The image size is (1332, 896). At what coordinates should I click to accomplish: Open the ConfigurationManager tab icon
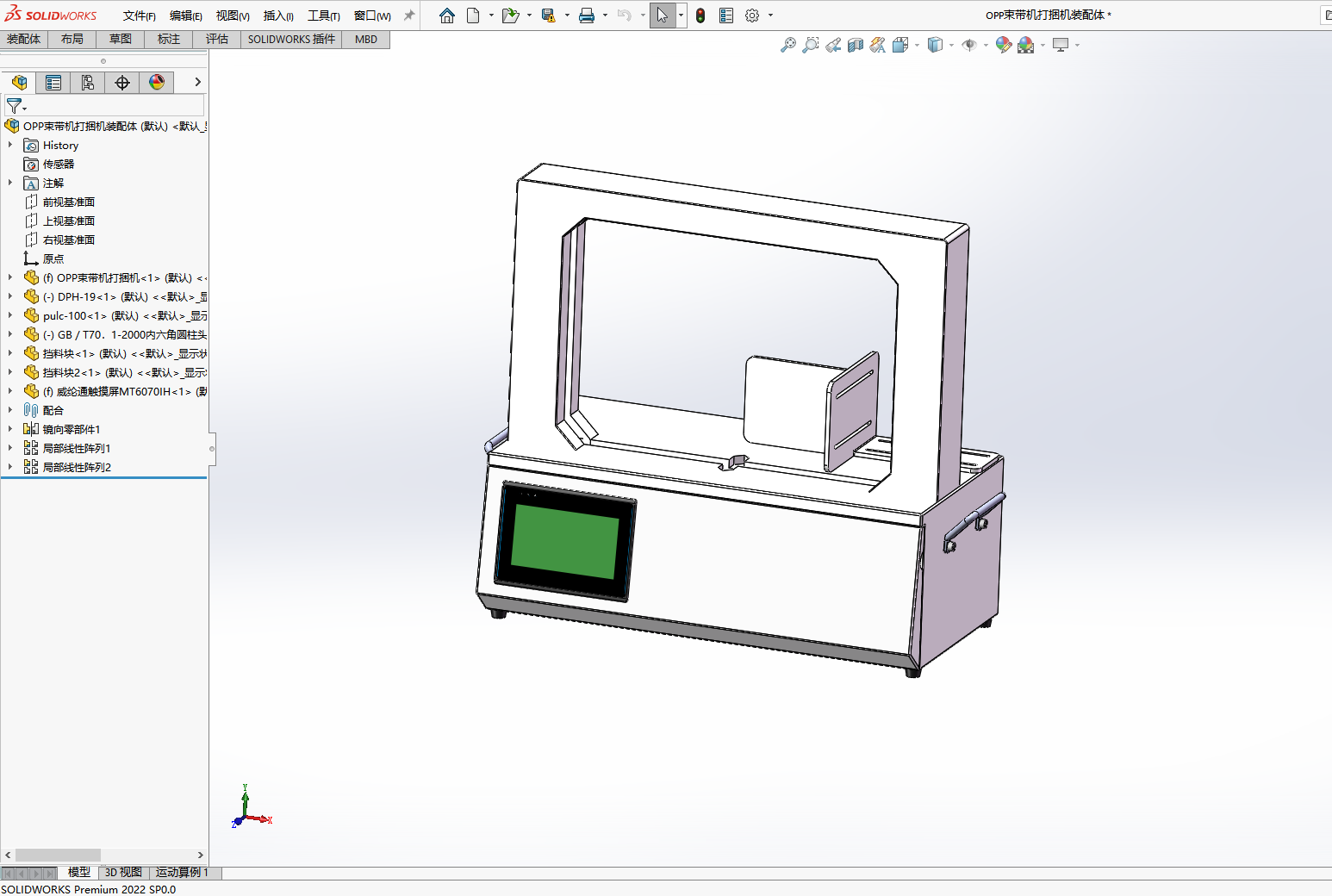(x=88, y=83)
